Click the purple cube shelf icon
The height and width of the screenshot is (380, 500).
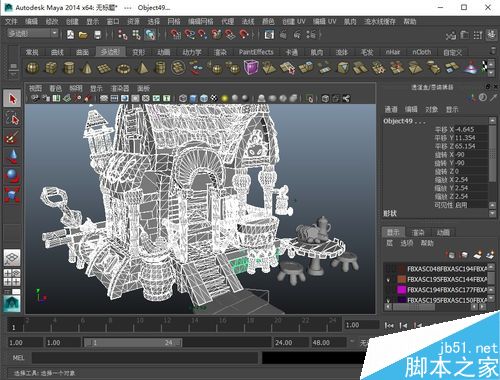[251, 67]
